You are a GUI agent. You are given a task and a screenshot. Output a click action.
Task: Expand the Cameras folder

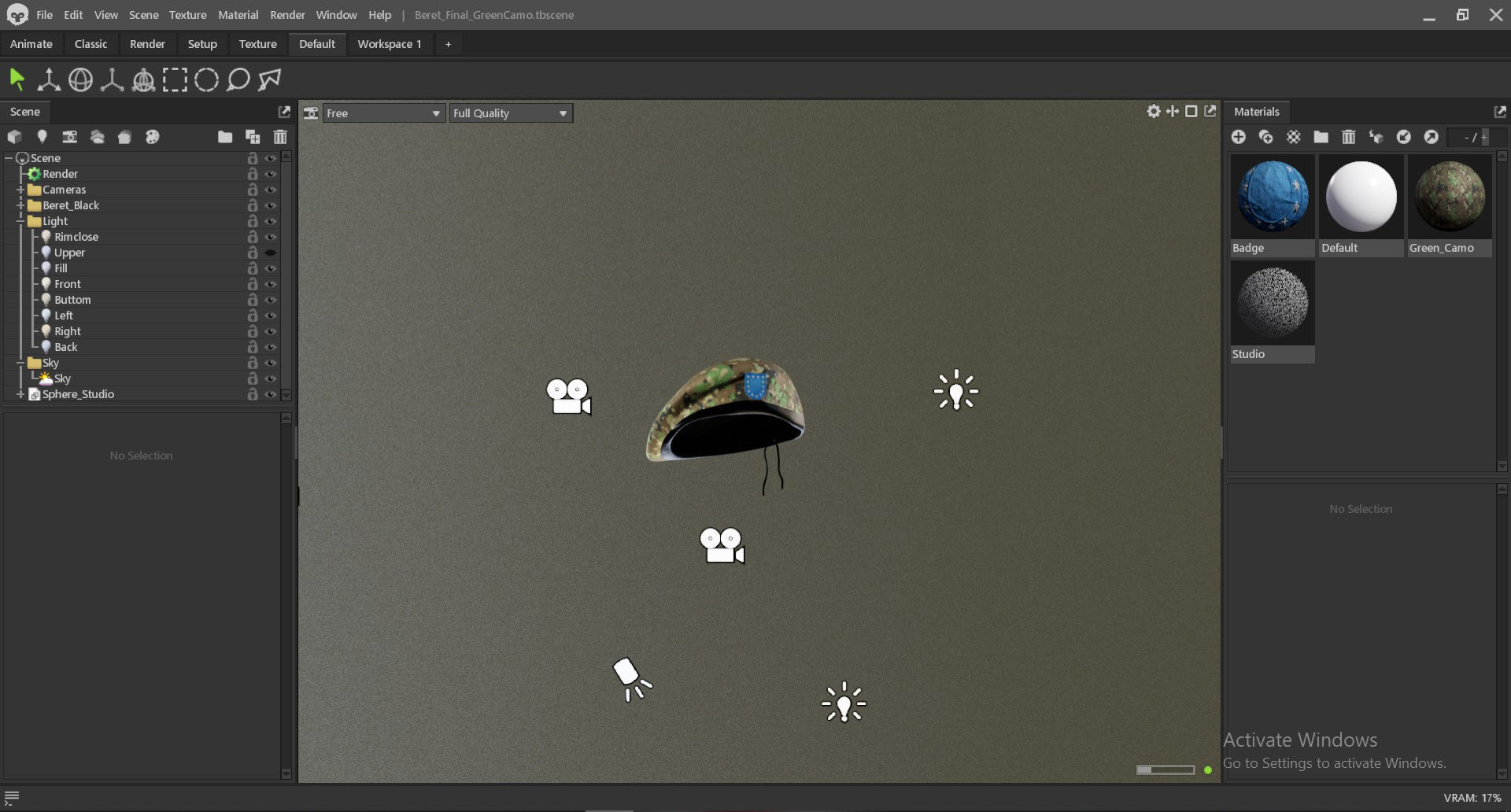20,190
